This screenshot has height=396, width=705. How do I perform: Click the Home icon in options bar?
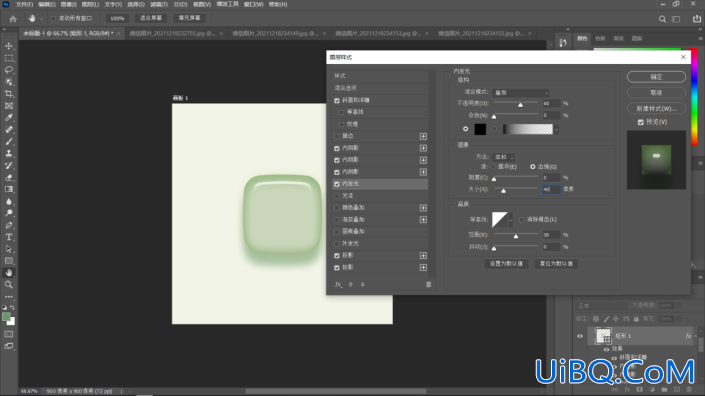pyautogui.click(x=13, y=18)
